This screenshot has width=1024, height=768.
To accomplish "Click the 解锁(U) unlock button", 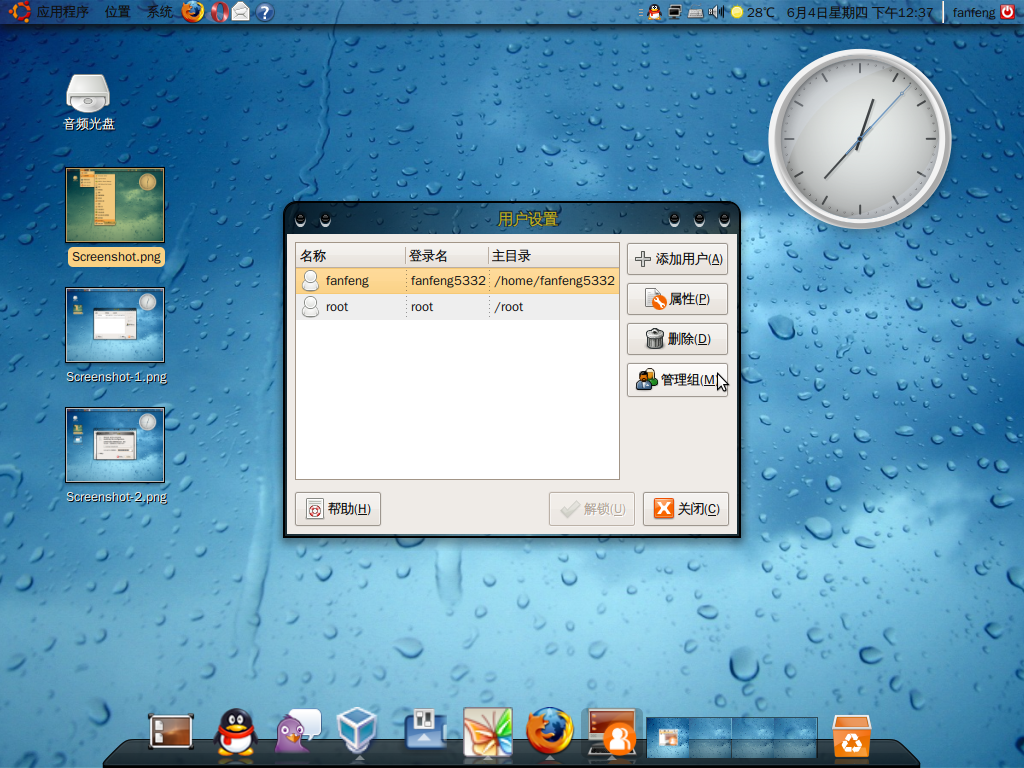I will [x=592, y=509].
